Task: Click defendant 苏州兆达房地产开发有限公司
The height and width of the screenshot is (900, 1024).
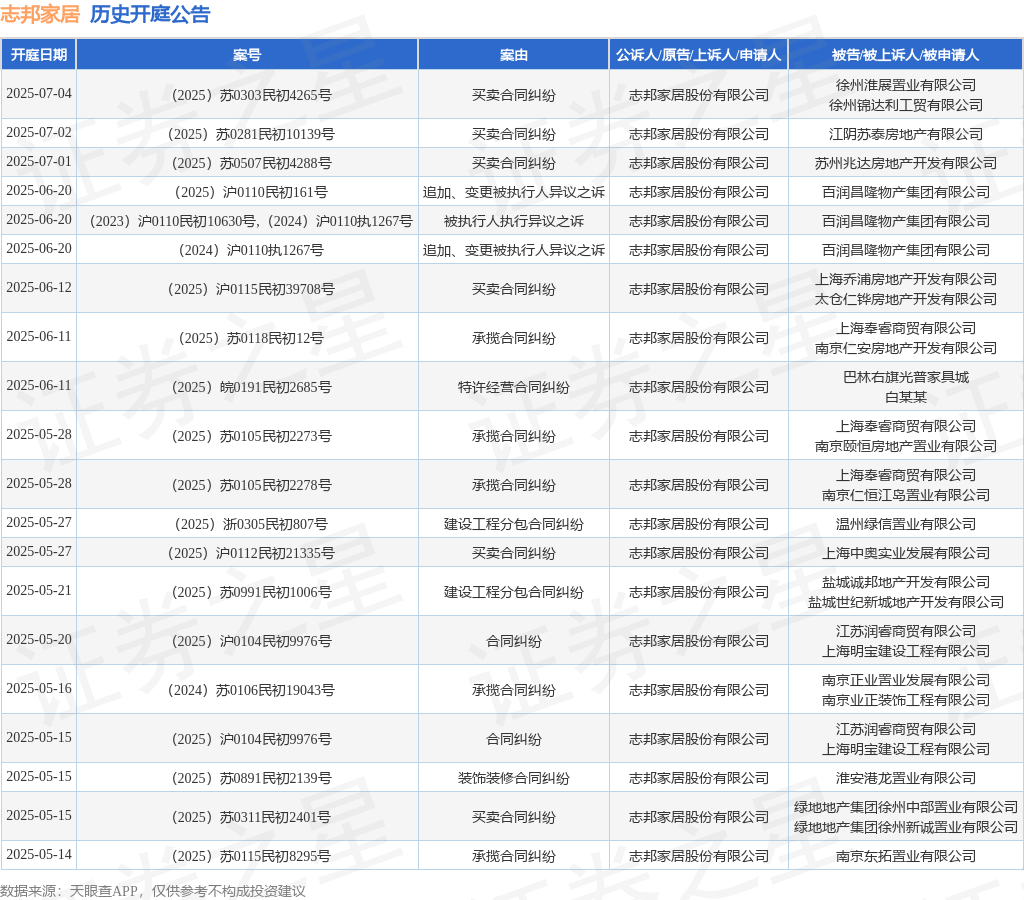Action: 905,163
